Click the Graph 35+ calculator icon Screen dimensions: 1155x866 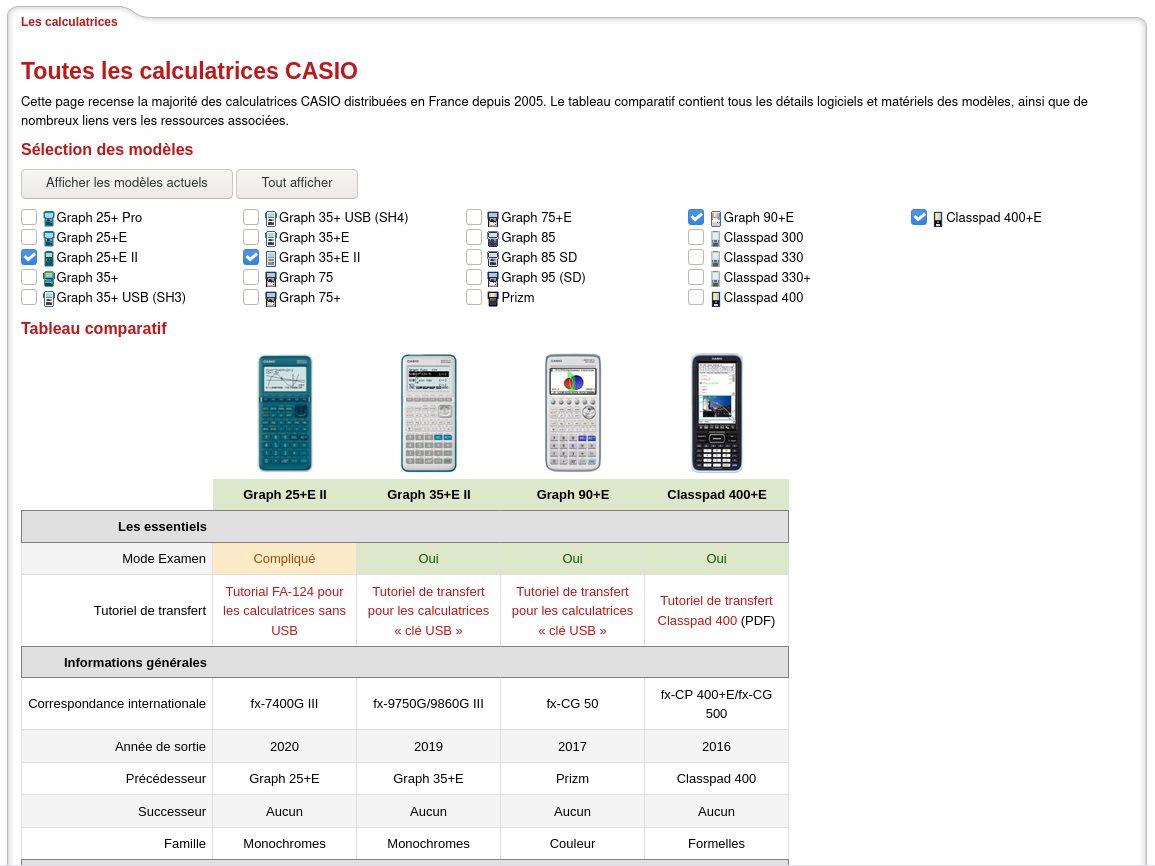tap(49, 278)
